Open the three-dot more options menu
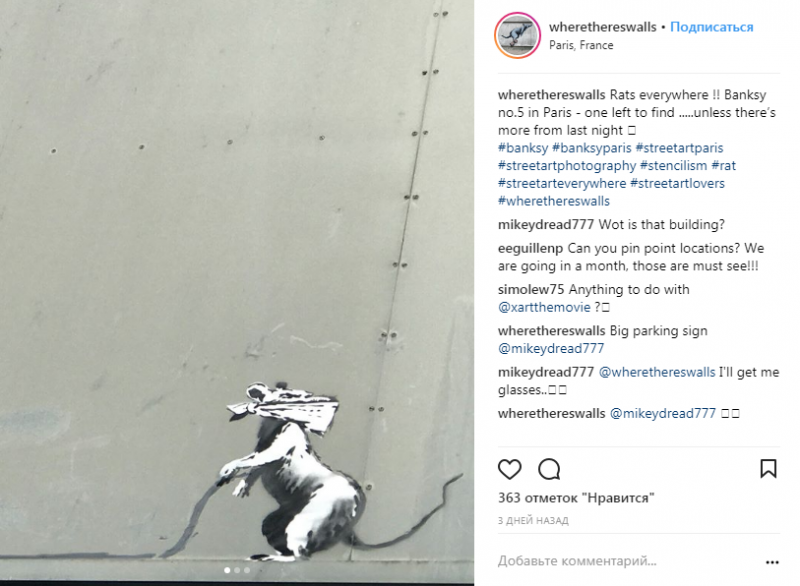 (772, 562)
